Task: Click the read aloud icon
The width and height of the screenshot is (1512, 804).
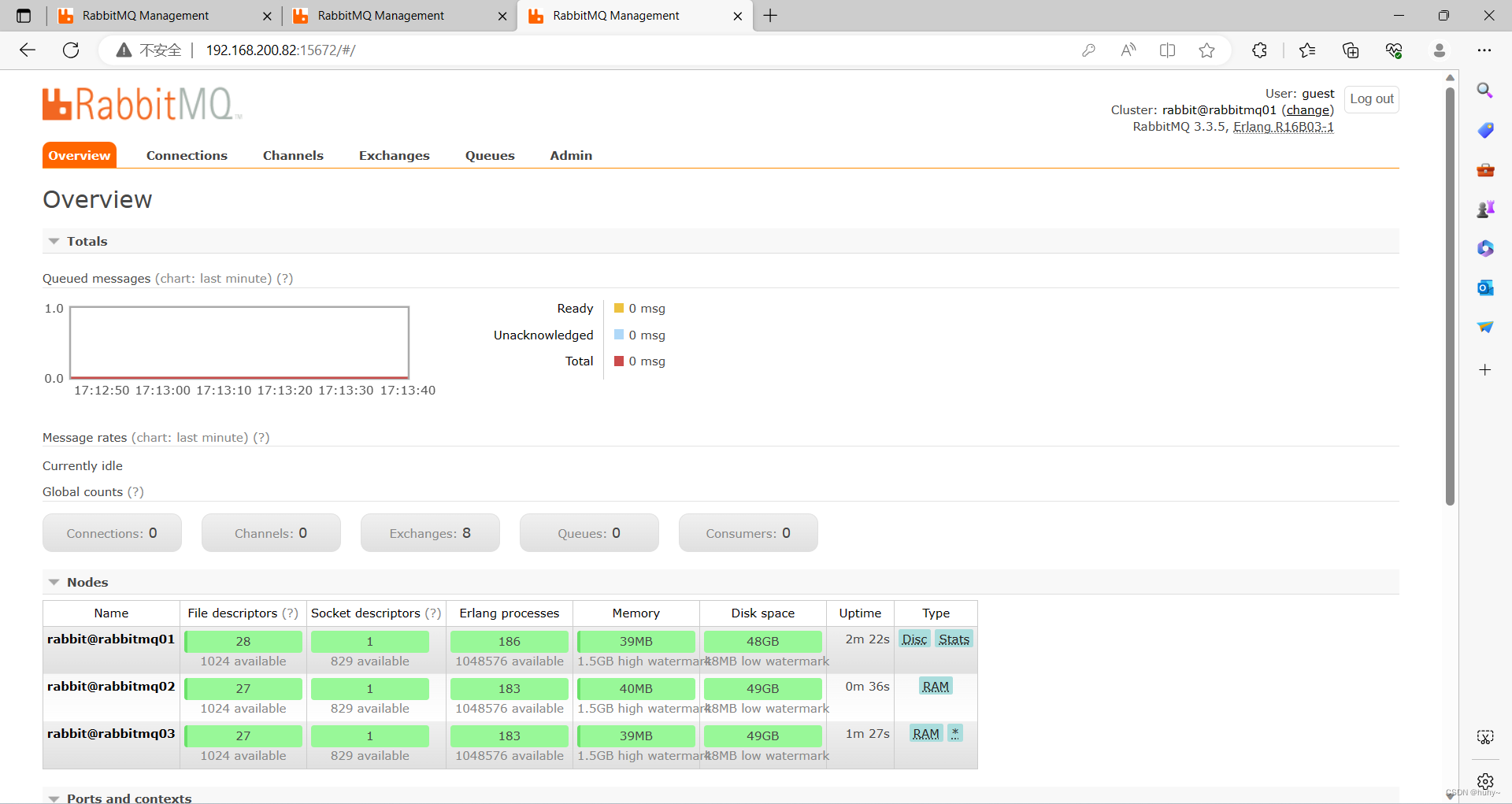Action: pos(1128,50)
